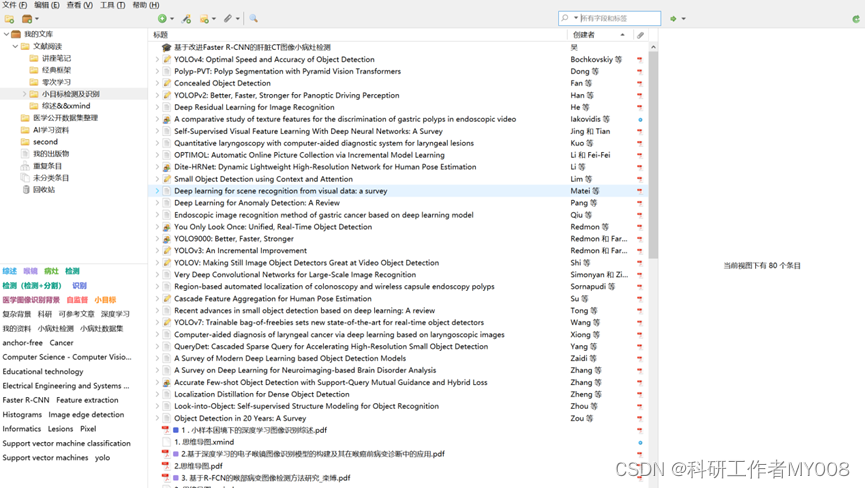
Task: Click item icon beside YOLO9000 title
Action: tap(167, 239)
